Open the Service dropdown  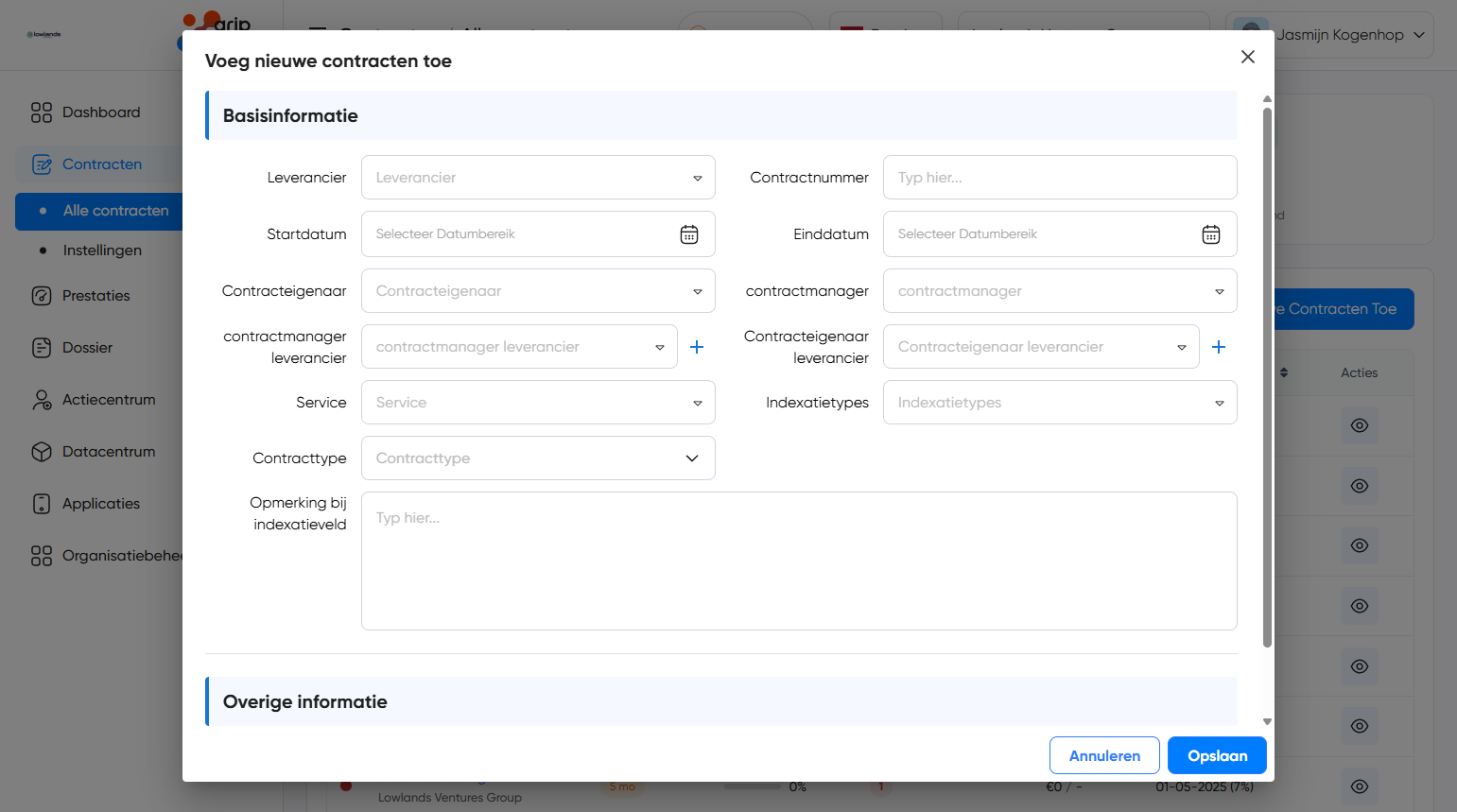coord(538,402)
